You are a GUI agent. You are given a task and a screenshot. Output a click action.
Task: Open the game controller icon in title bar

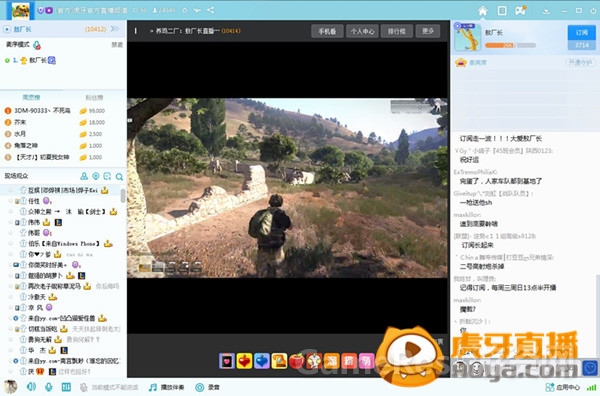[x=520, y=10]
